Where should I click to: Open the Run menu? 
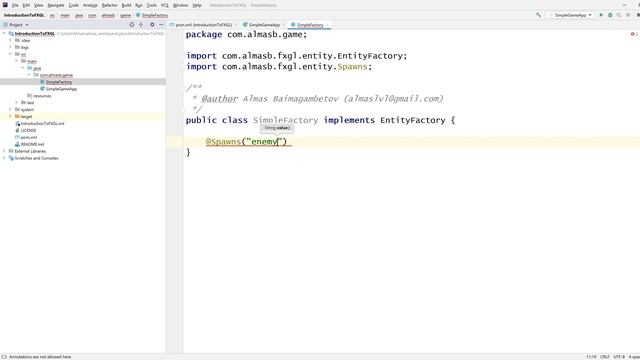point(139,5)
